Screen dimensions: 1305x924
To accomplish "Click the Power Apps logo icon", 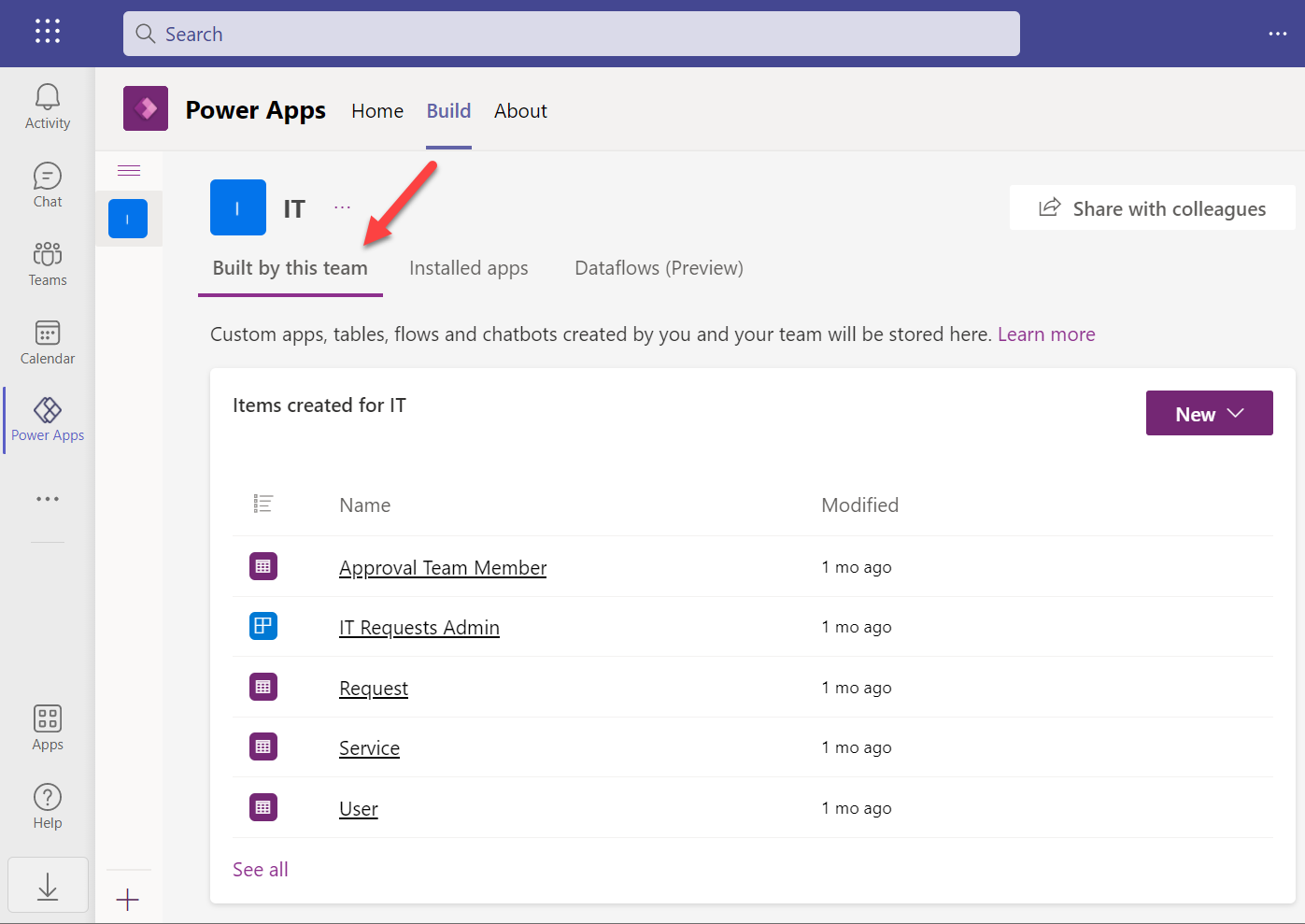I will point(146,108).
